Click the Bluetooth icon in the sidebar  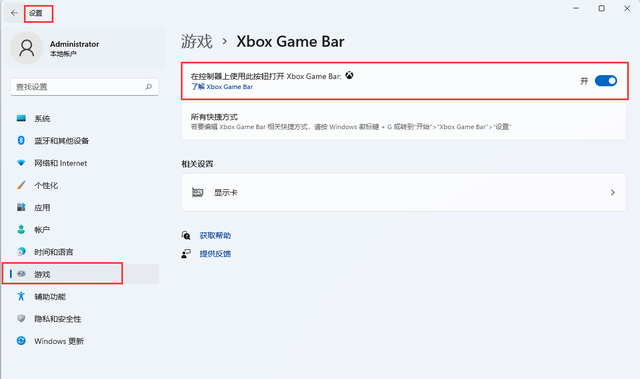(x=21, y=140)
